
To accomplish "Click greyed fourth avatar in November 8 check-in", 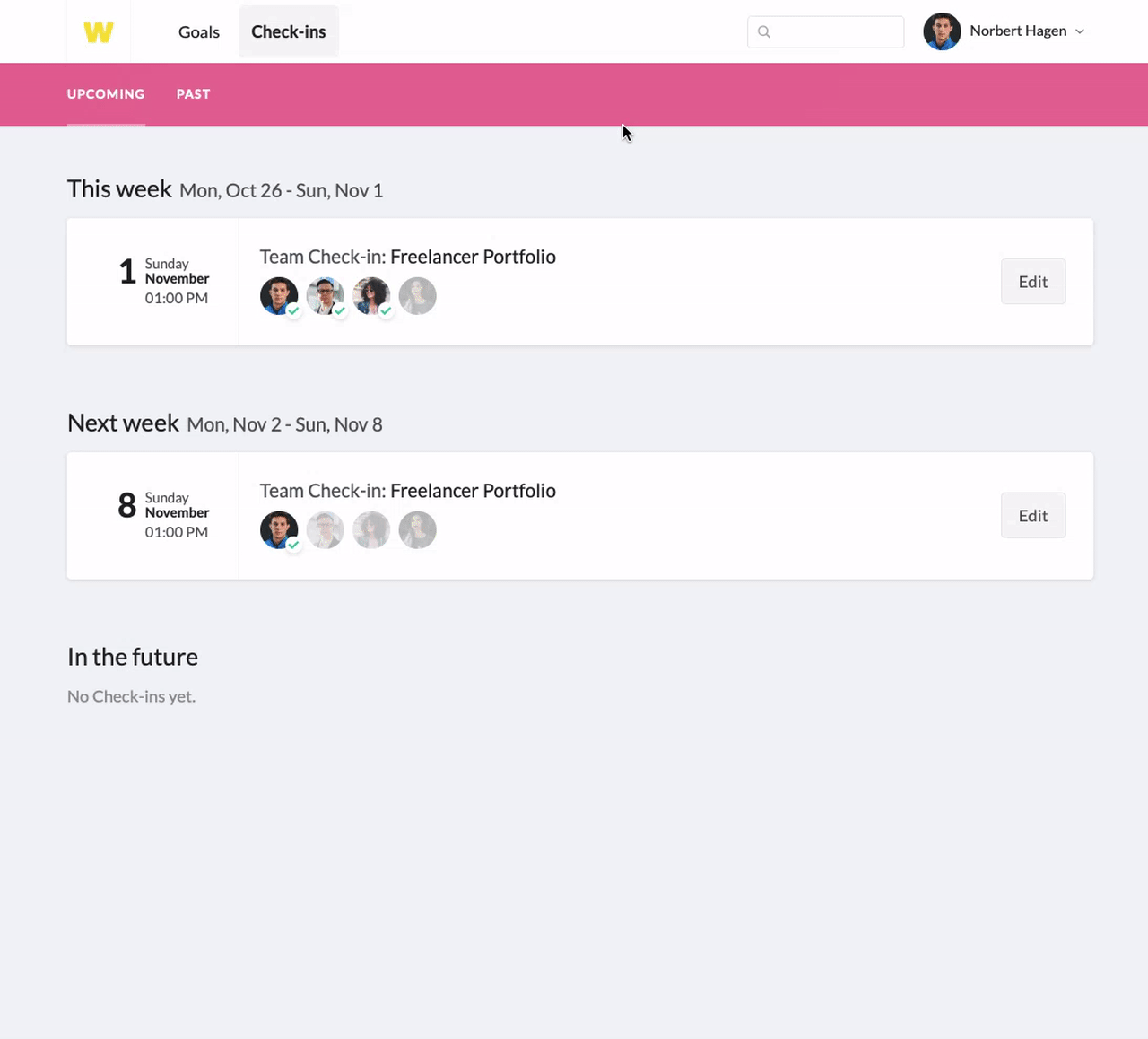I will tap(418, 530).
